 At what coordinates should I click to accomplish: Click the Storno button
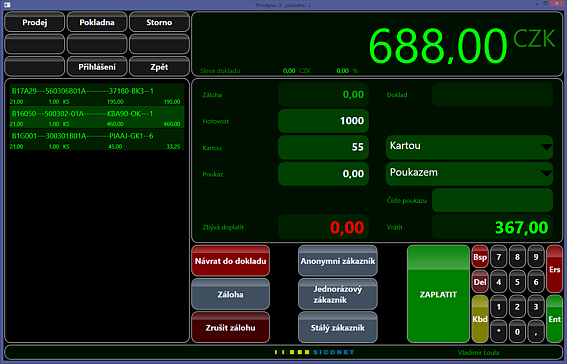159,22
